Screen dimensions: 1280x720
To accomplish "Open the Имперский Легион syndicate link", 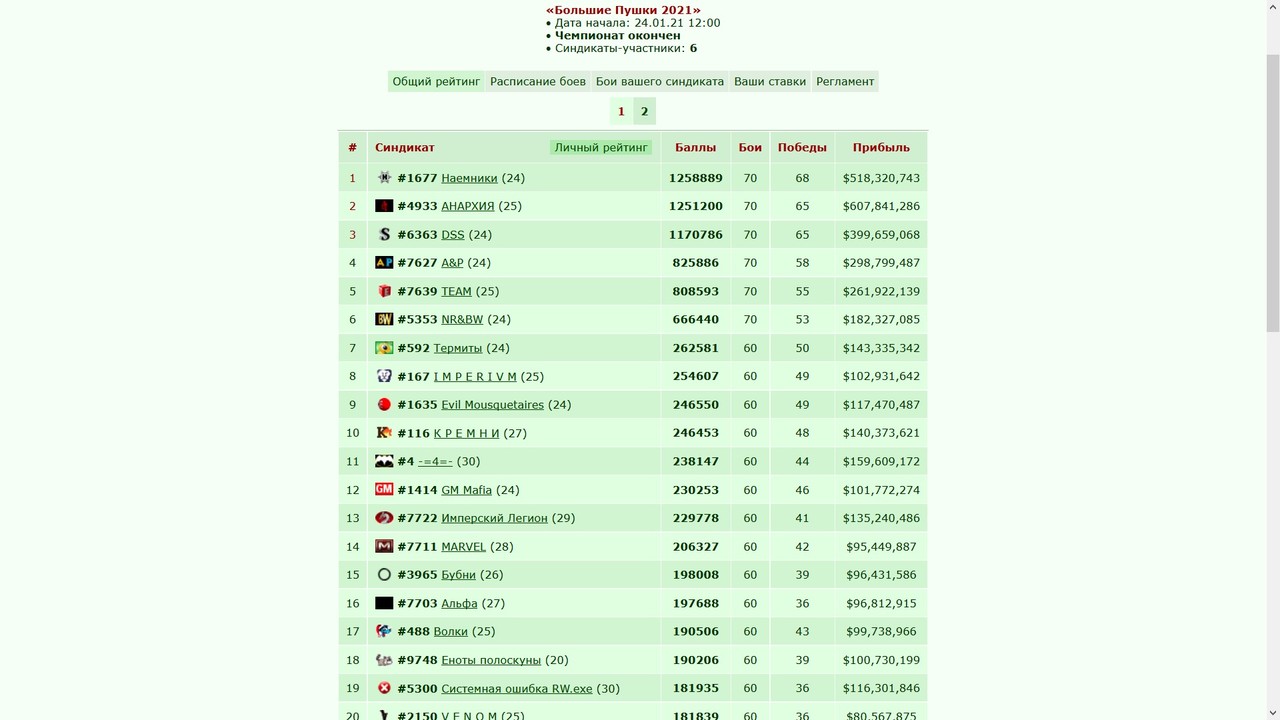I will click(494, 518).
